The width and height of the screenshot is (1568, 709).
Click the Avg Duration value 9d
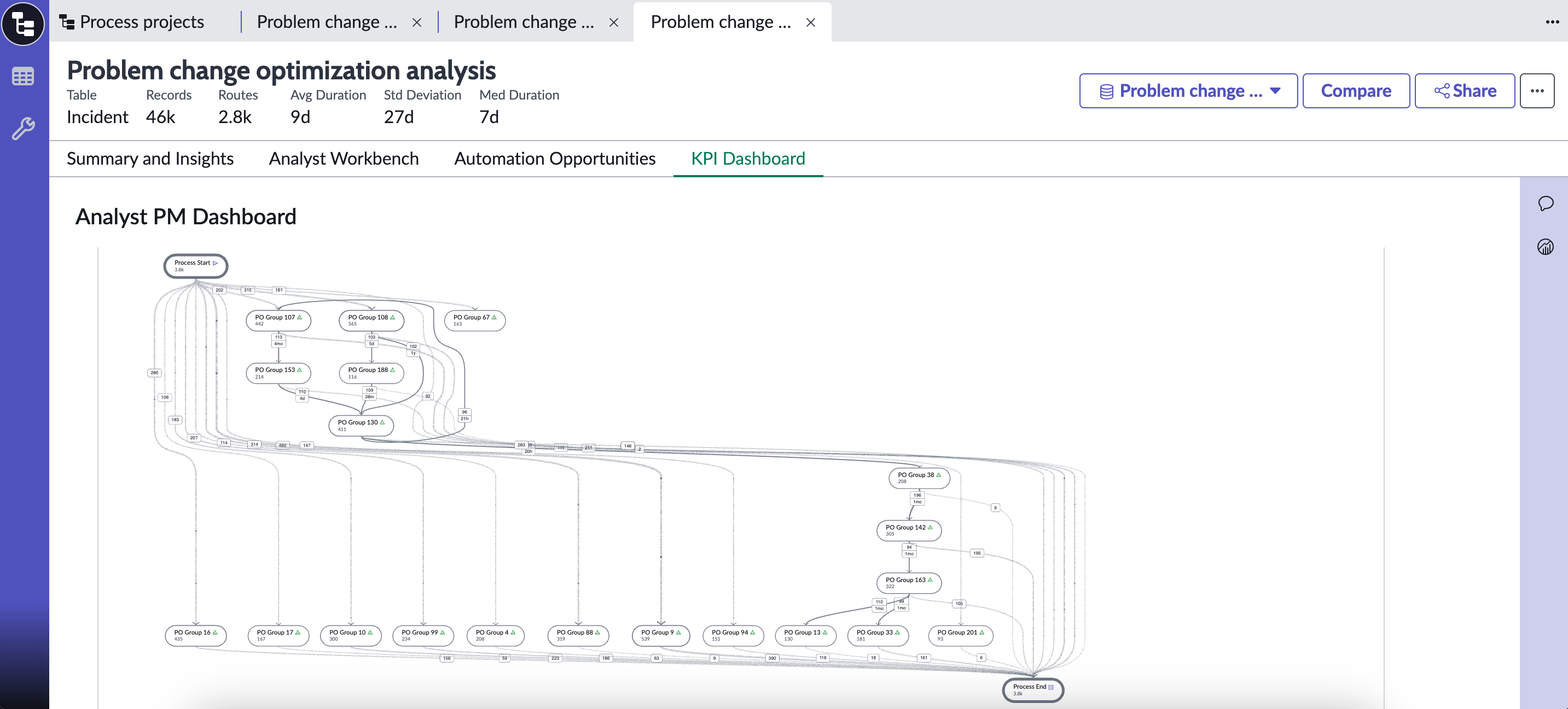(300, 117)
